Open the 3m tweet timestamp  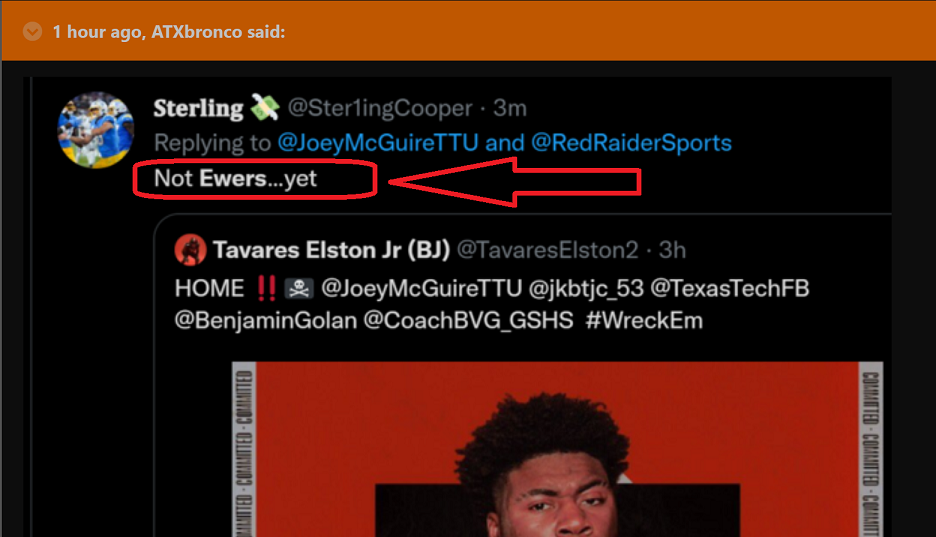click(x=510, y=109)
